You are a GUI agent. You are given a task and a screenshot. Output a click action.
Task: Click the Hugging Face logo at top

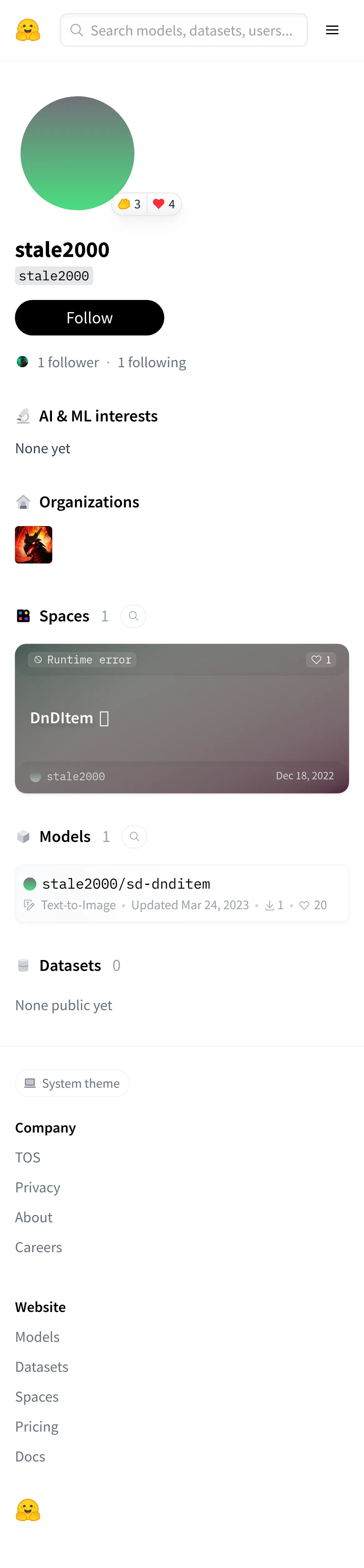[x=28, y=30]
